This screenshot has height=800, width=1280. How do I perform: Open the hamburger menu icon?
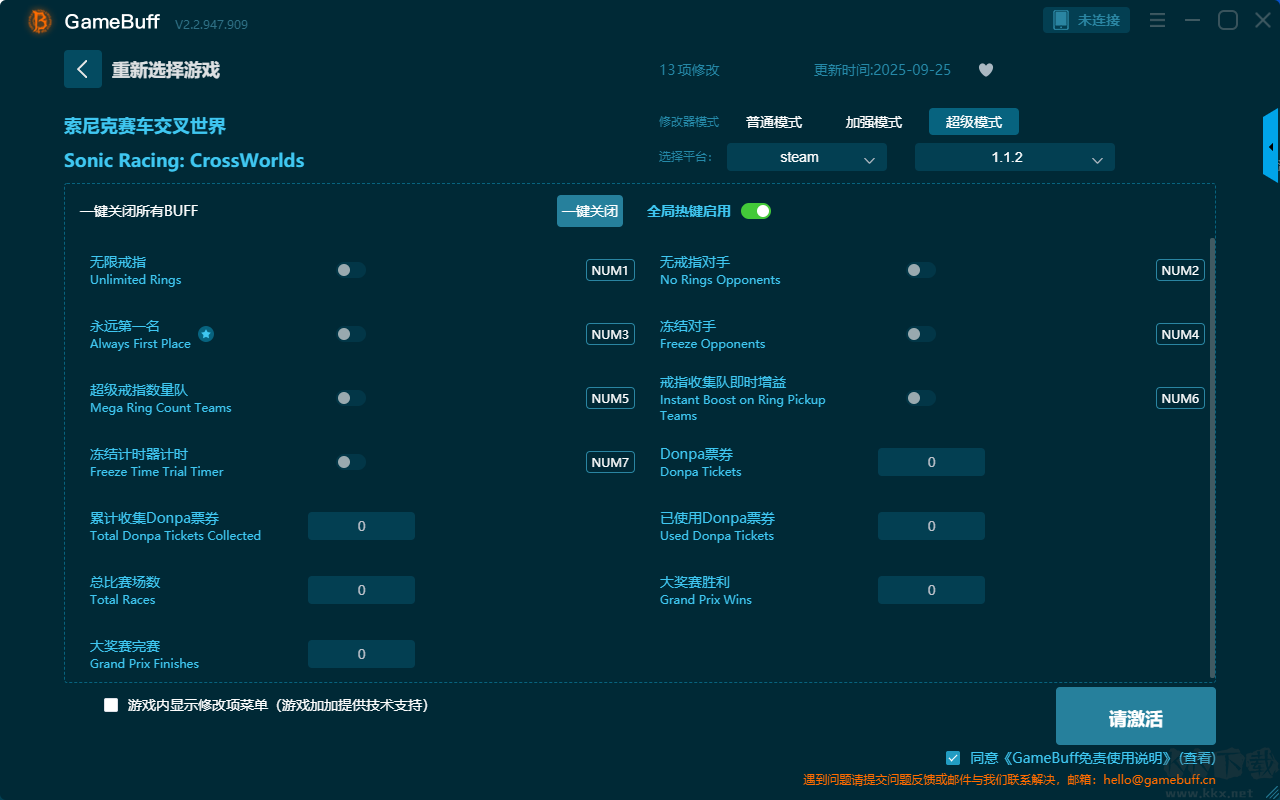tap(1157, 20)
